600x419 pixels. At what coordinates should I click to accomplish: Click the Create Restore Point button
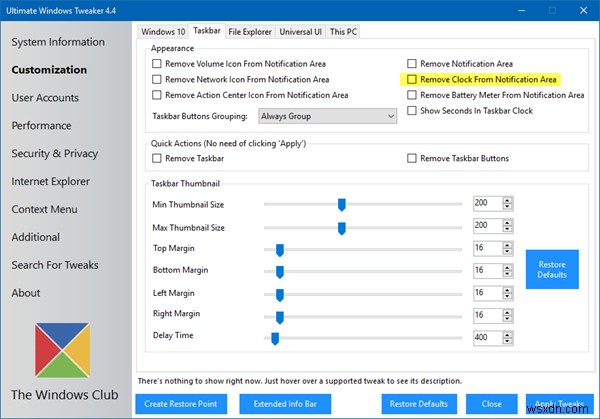(x=183, y=404)
